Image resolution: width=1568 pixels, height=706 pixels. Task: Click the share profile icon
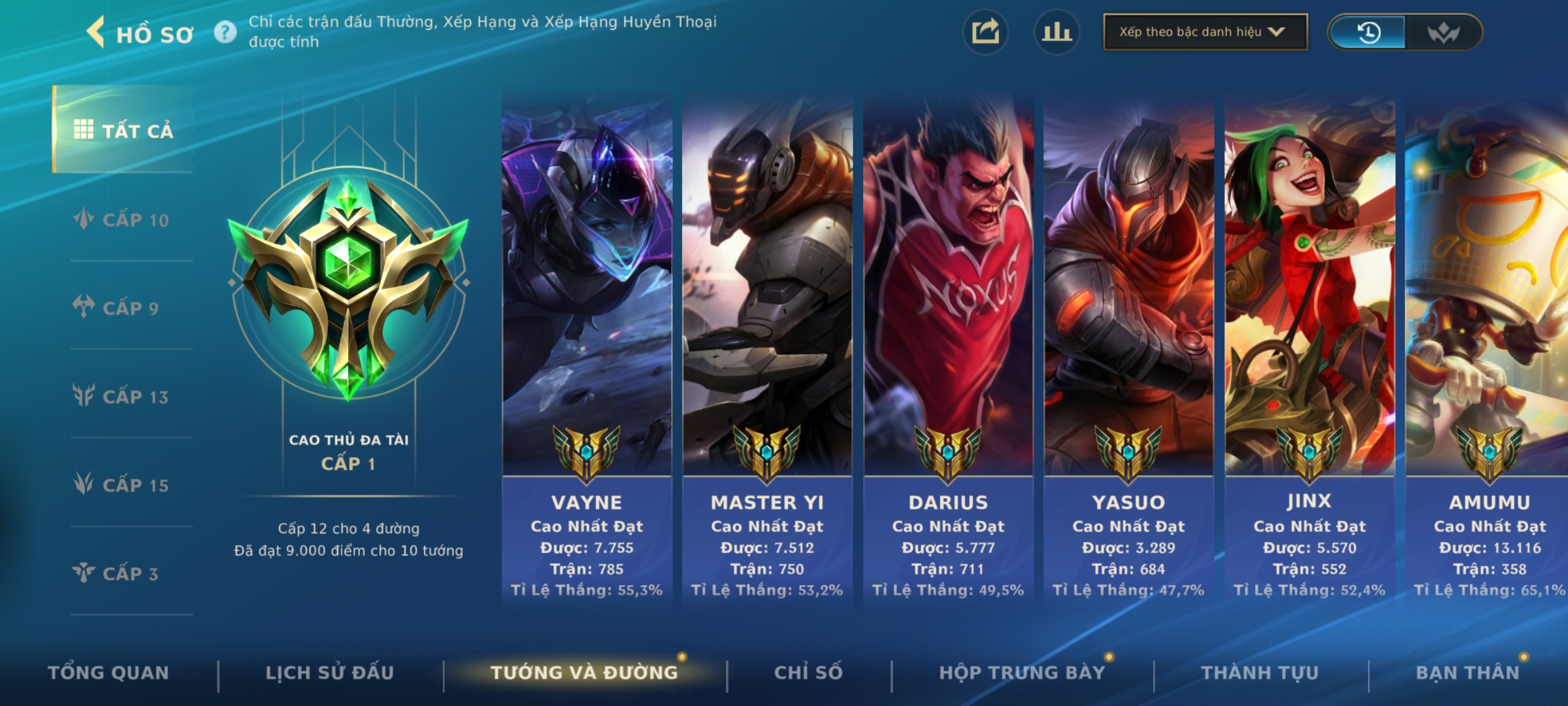pyautogui.click(x=985, y=32)
